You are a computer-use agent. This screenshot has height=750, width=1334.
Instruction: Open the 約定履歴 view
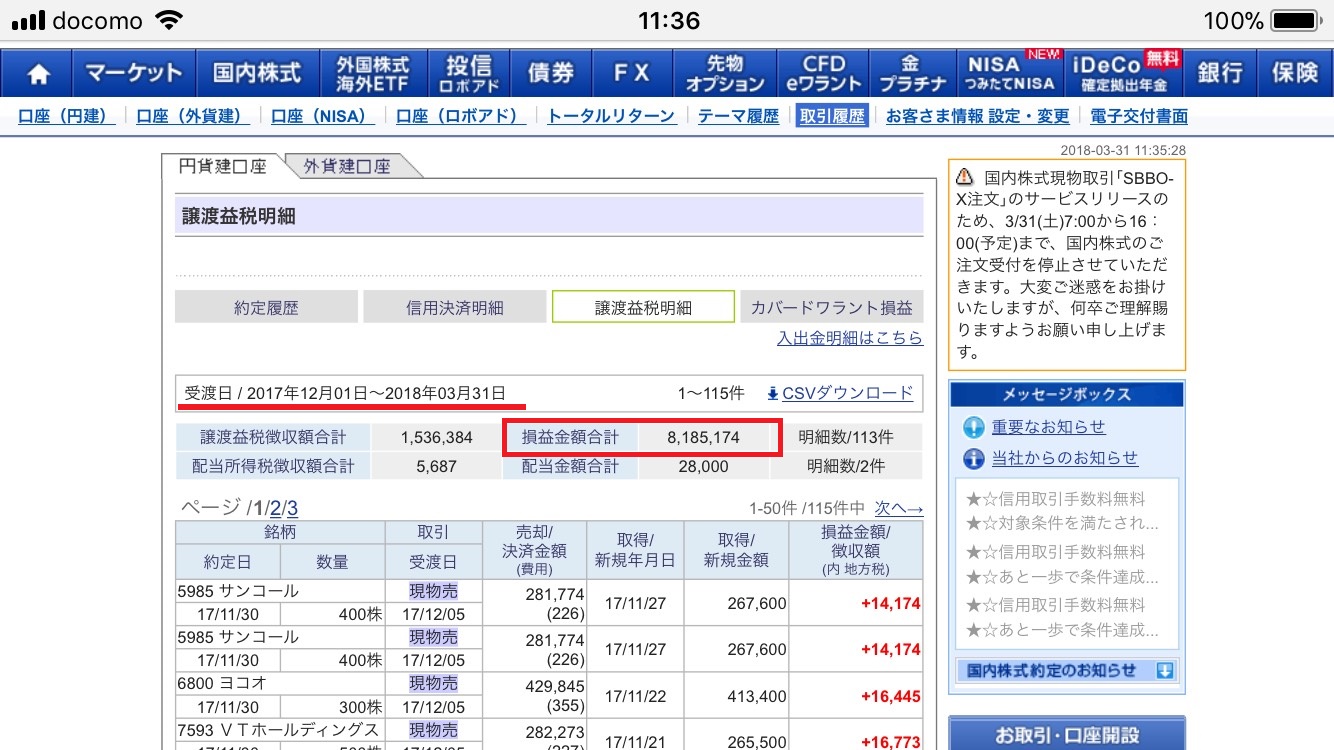pos(266,308)
